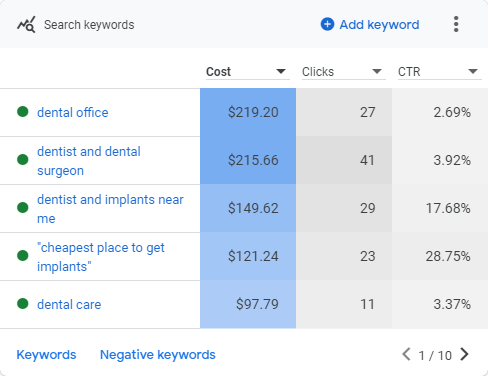Switch to the Negative keywords tab
This screenshot has width=488, height=376.
[x=158, y=355]
